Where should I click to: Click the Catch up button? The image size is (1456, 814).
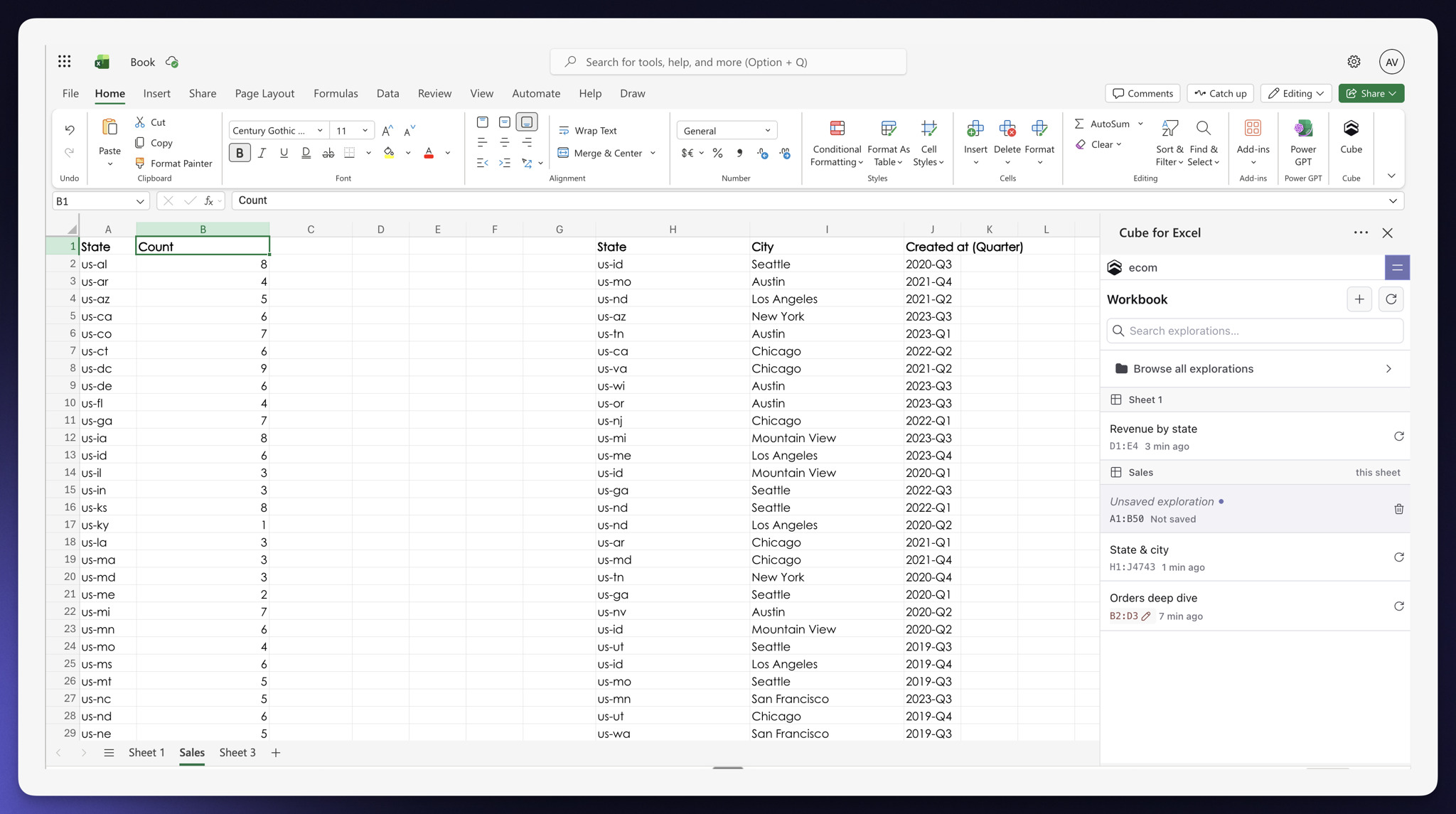coord(1221,93)
